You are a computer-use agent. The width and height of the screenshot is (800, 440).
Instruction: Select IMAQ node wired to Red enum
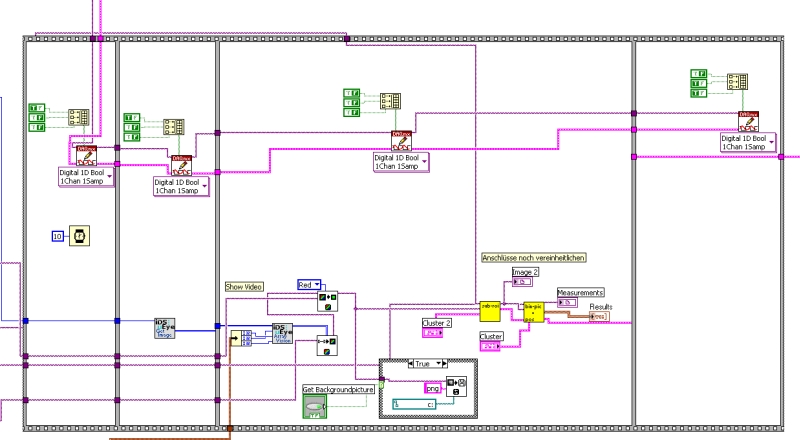pyautogui.click(x=327, y=301)
